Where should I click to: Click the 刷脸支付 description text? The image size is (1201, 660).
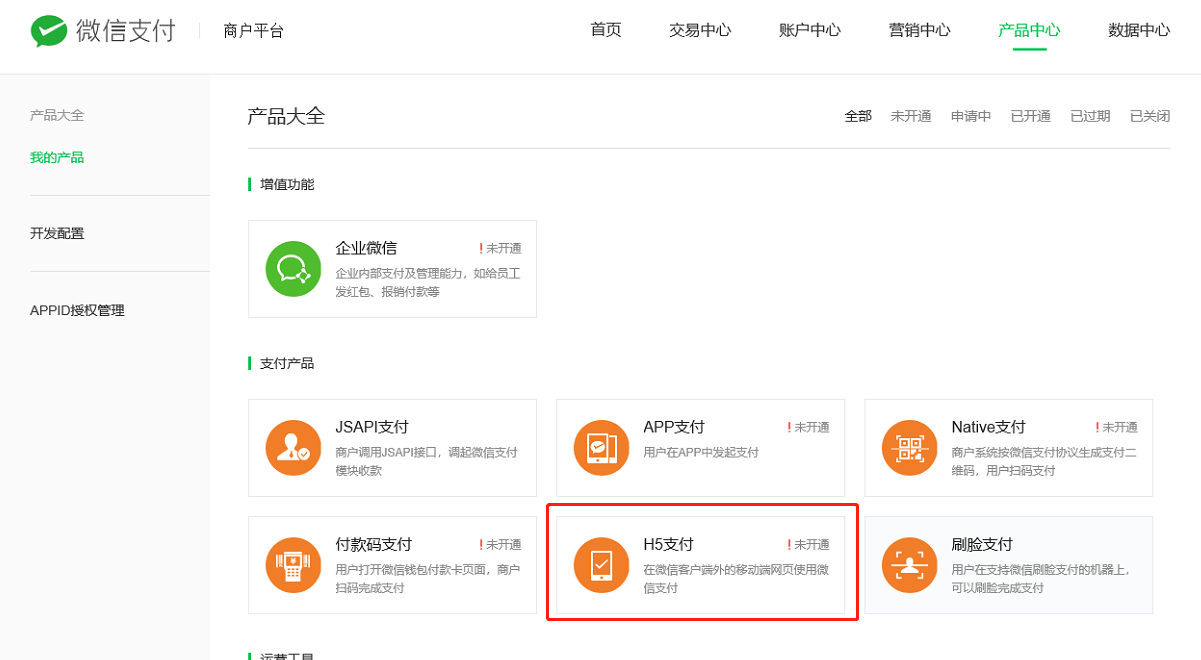point(1041,578)
